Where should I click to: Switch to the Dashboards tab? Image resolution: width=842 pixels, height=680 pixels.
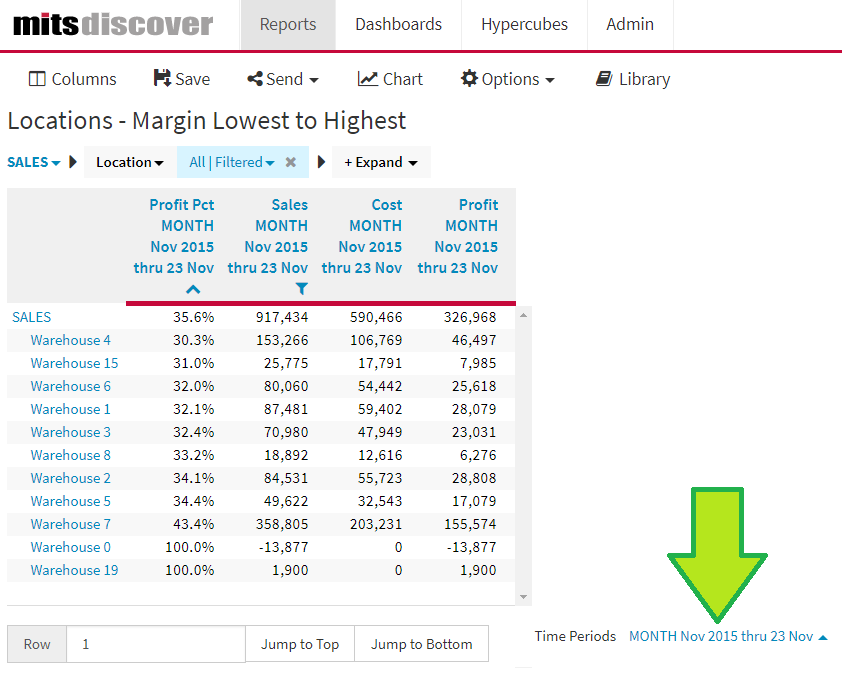398,24
